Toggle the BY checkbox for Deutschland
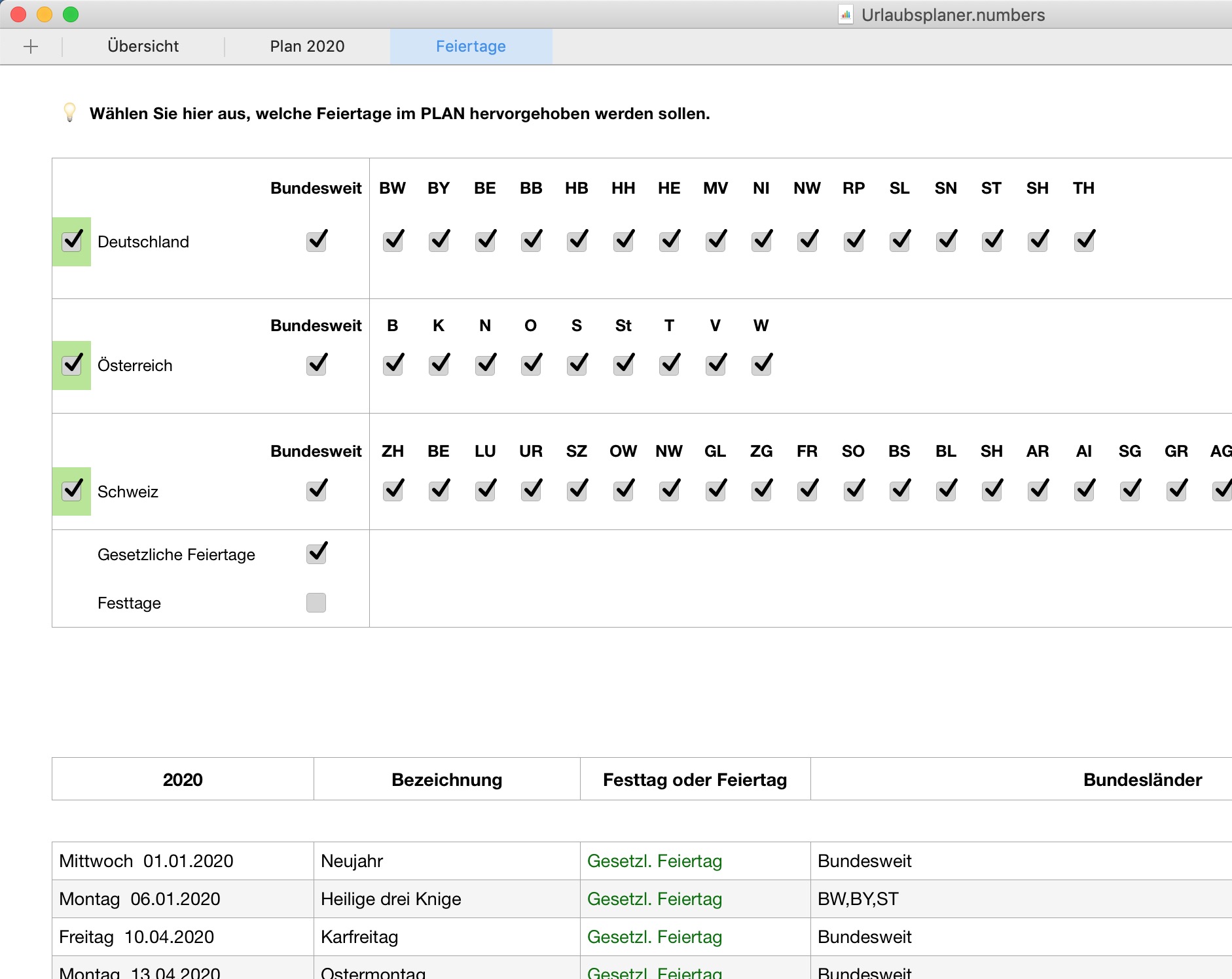The width and height of the screenshot is (1232, 979). point(439,241)
